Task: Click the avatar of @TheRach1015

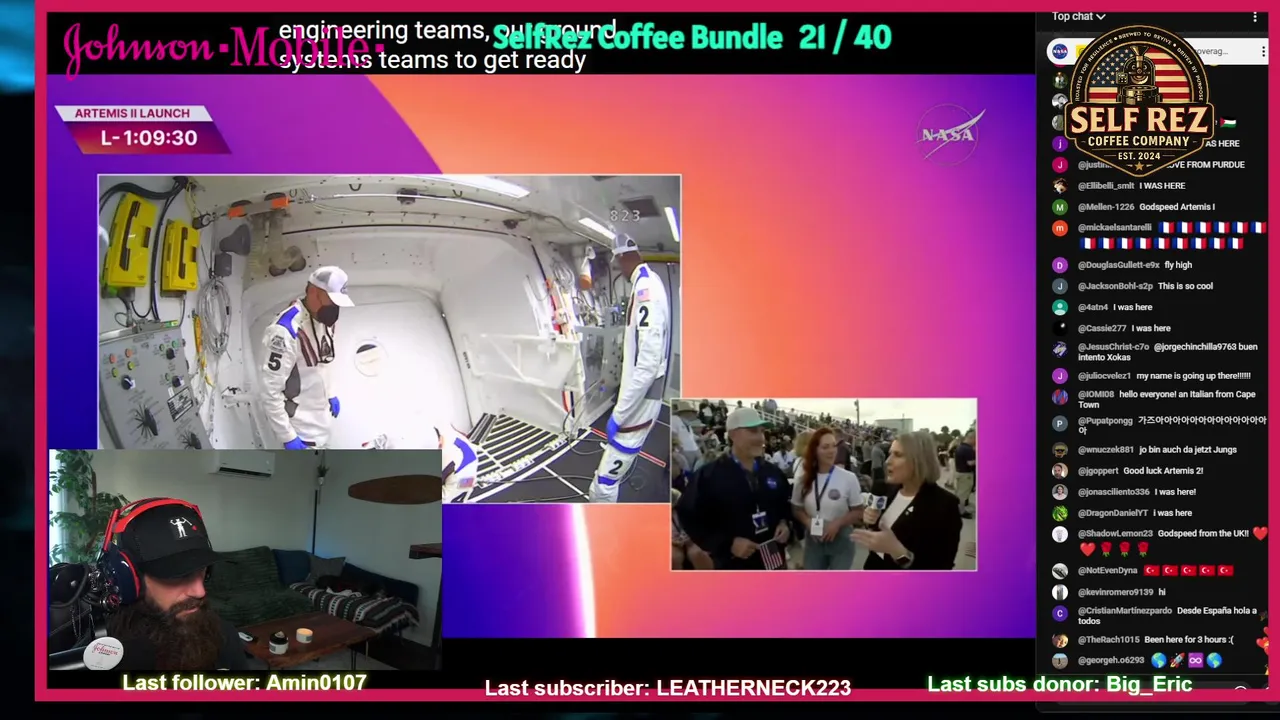Action: (1060, 640)
